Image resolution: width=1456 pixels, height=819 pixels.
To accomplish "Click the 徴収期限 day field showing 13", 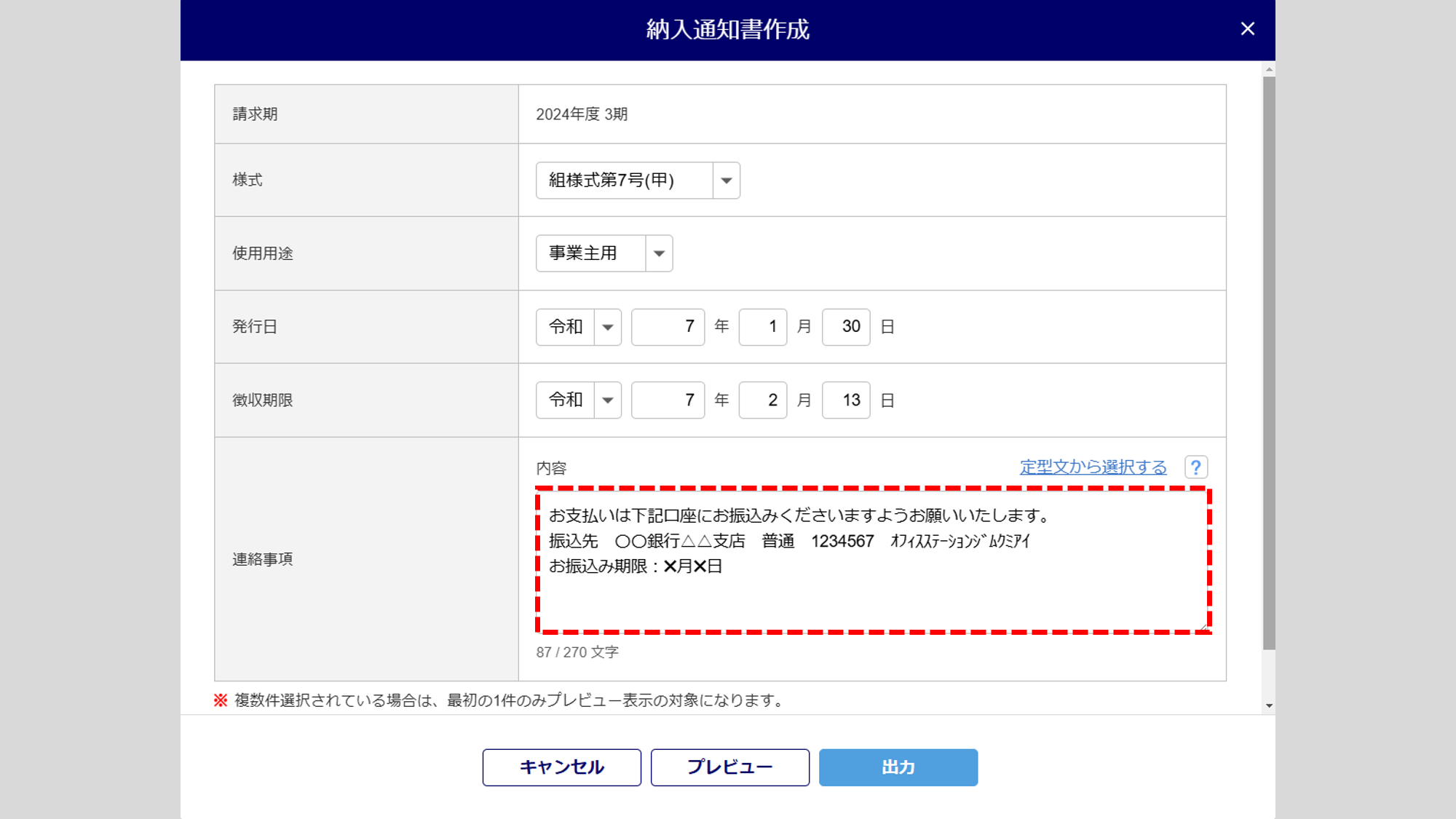I will (845, 400).
